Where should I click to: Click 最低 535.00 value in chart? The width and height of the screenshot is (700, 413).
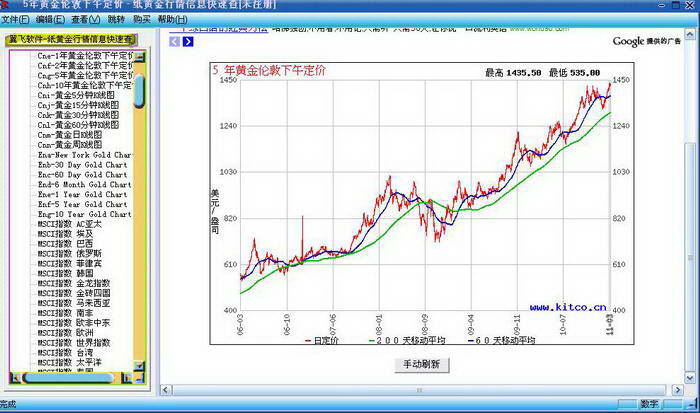click(x=575, y=73)
